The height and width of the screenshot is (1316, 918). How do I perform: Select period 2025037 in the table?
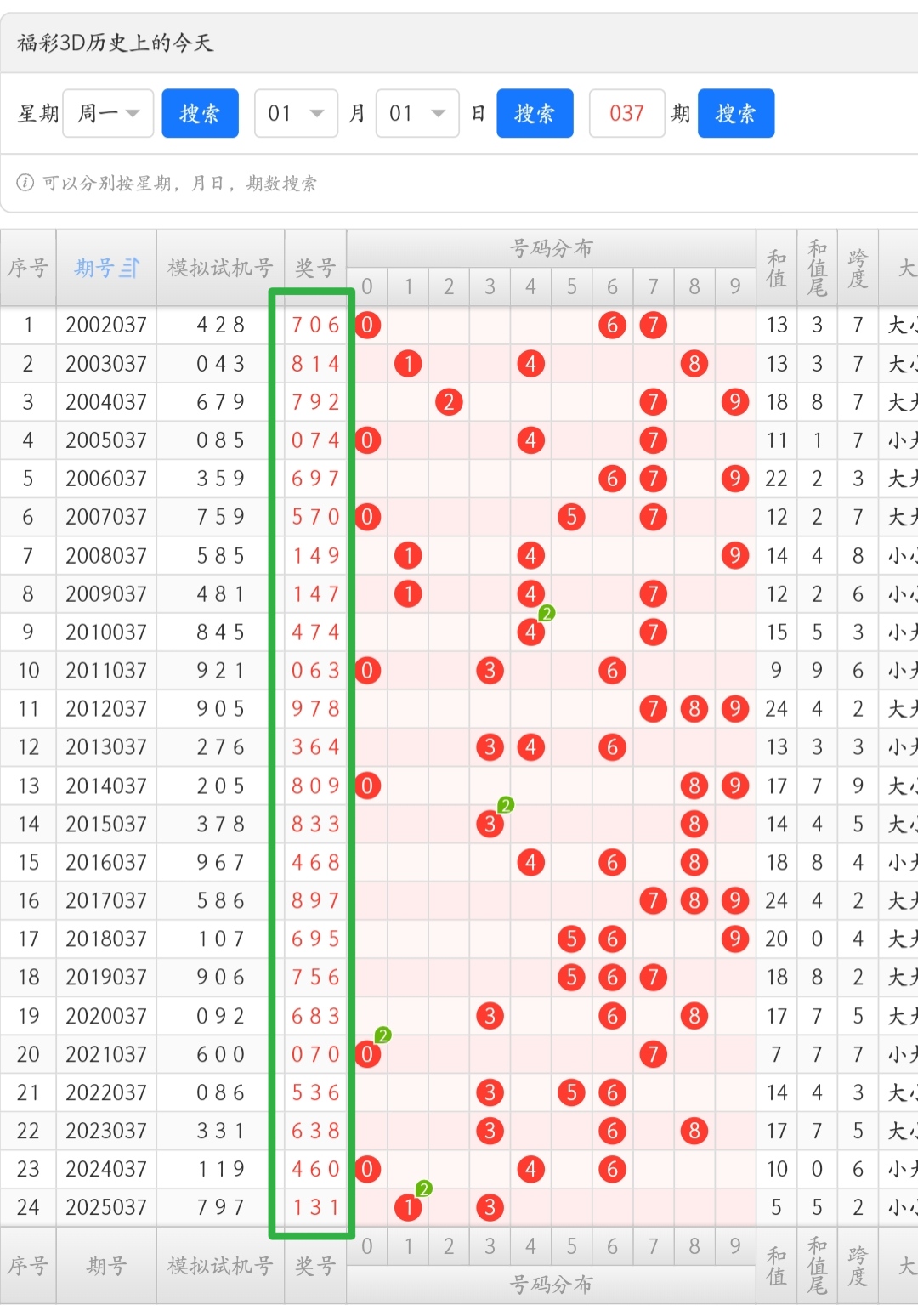point(106,1207)
